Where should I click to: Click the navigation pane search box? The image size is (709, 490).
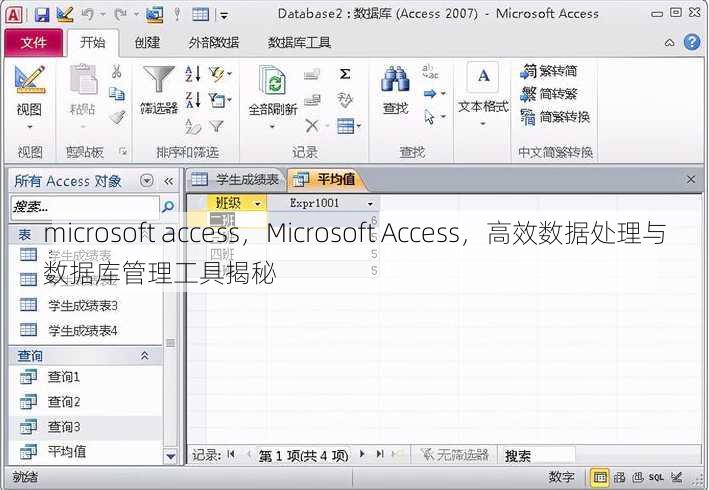point(85,207)
